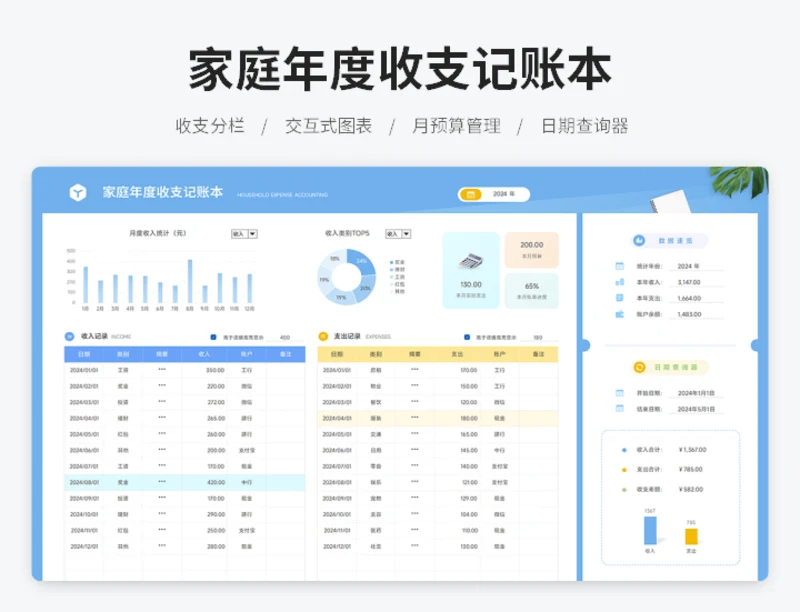This screenshot has height=612, width=800.
Task: Click the 类别 header in the yellow expense table
Action: point(376,354)
